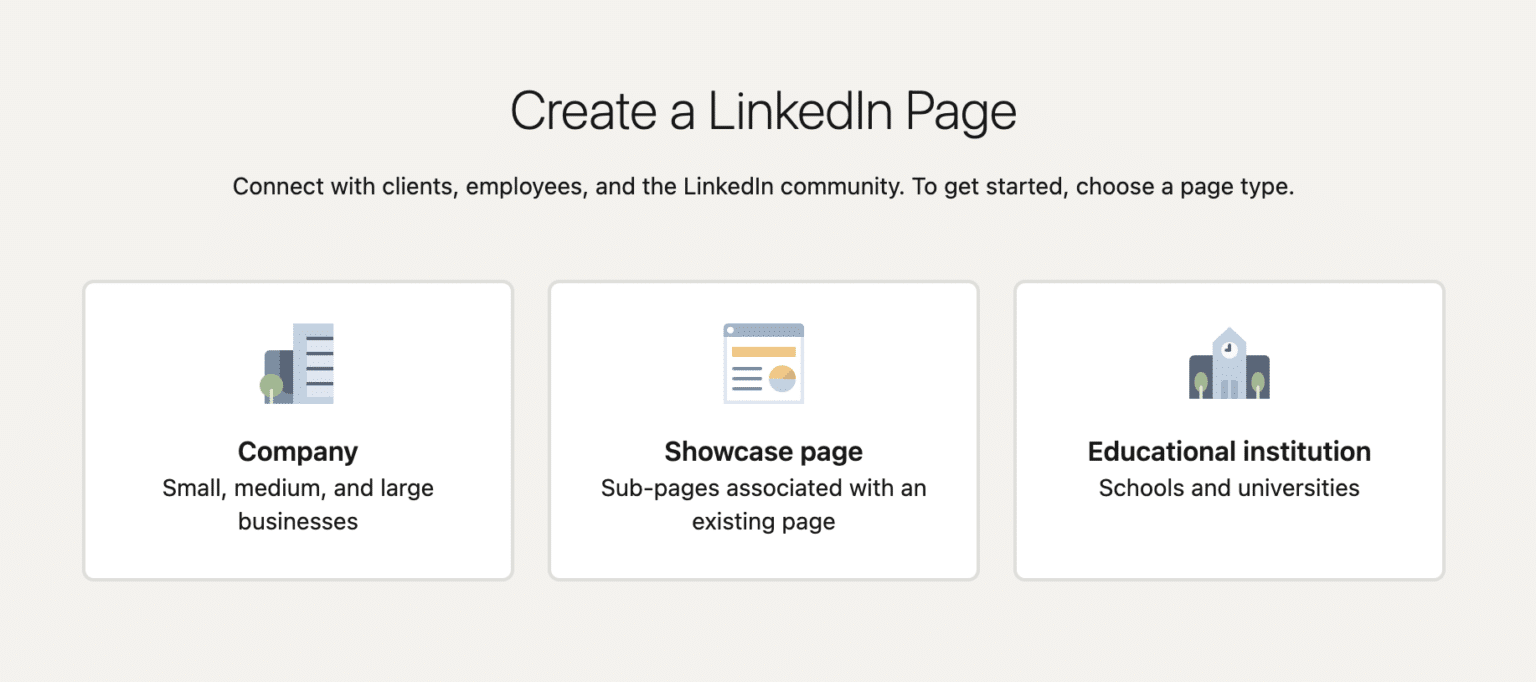Click the bold Showcase page heading
The height and width of the screenshot is (682, 1536).
coord(762,451)
